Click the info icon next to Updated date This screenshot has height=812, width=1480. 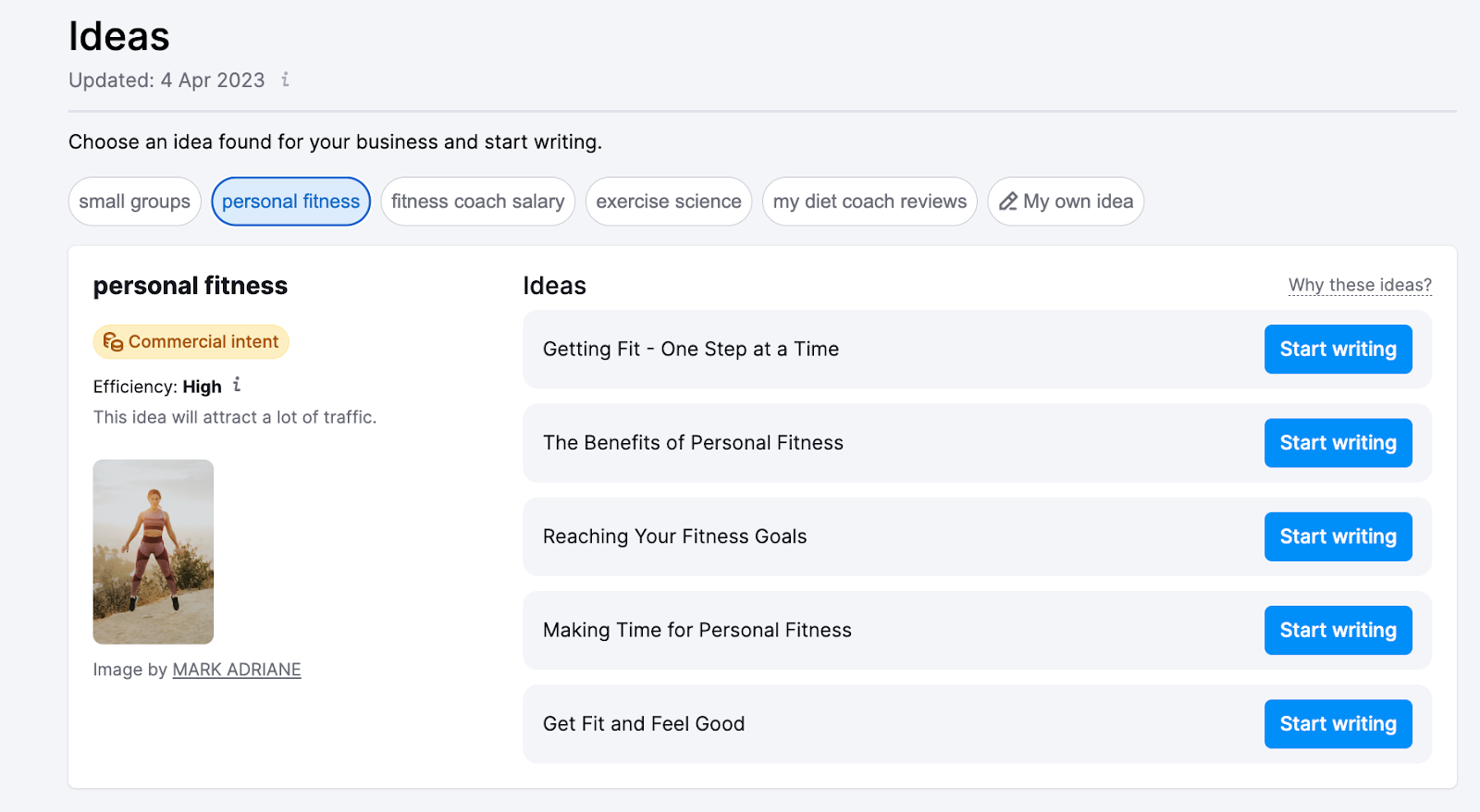point(285,80)
